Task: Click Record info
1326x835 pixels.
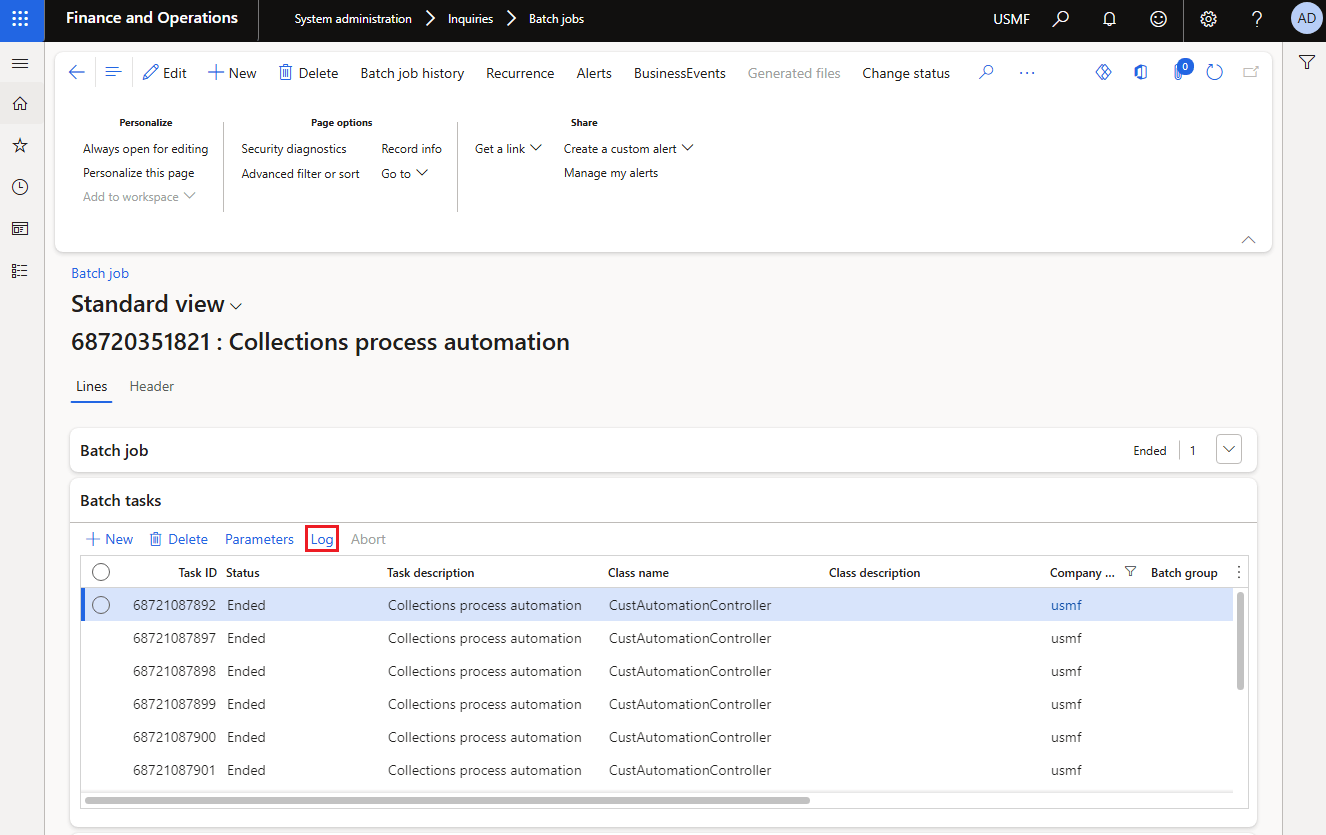Action: pos(412,148)
